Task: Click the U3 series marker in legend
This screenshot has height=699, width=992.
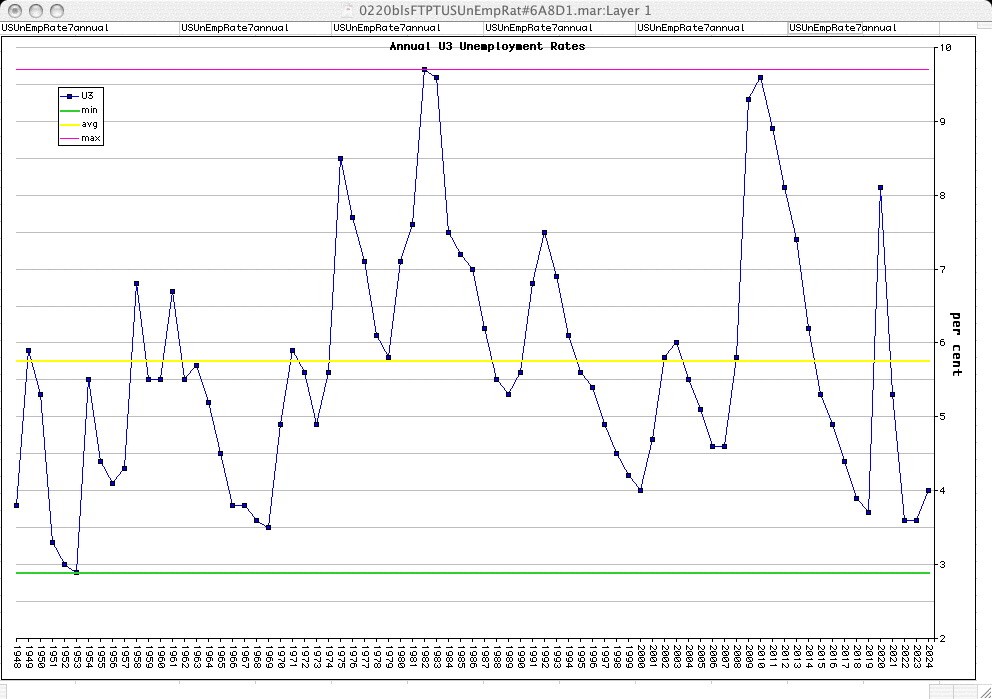Action: point(70,96)
